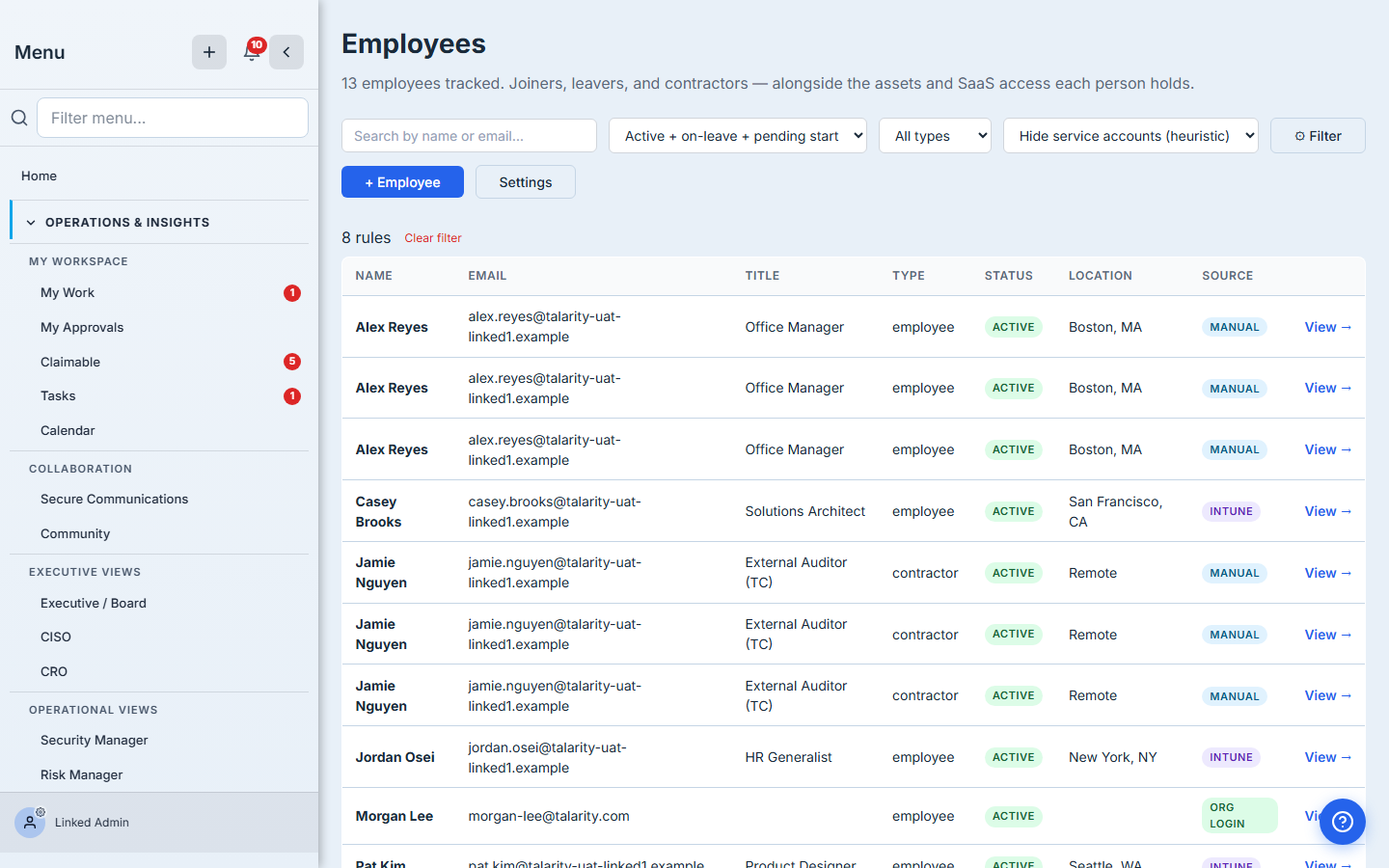
Task: Click the Claimable badge showing 5
Action: pos(292,362)
